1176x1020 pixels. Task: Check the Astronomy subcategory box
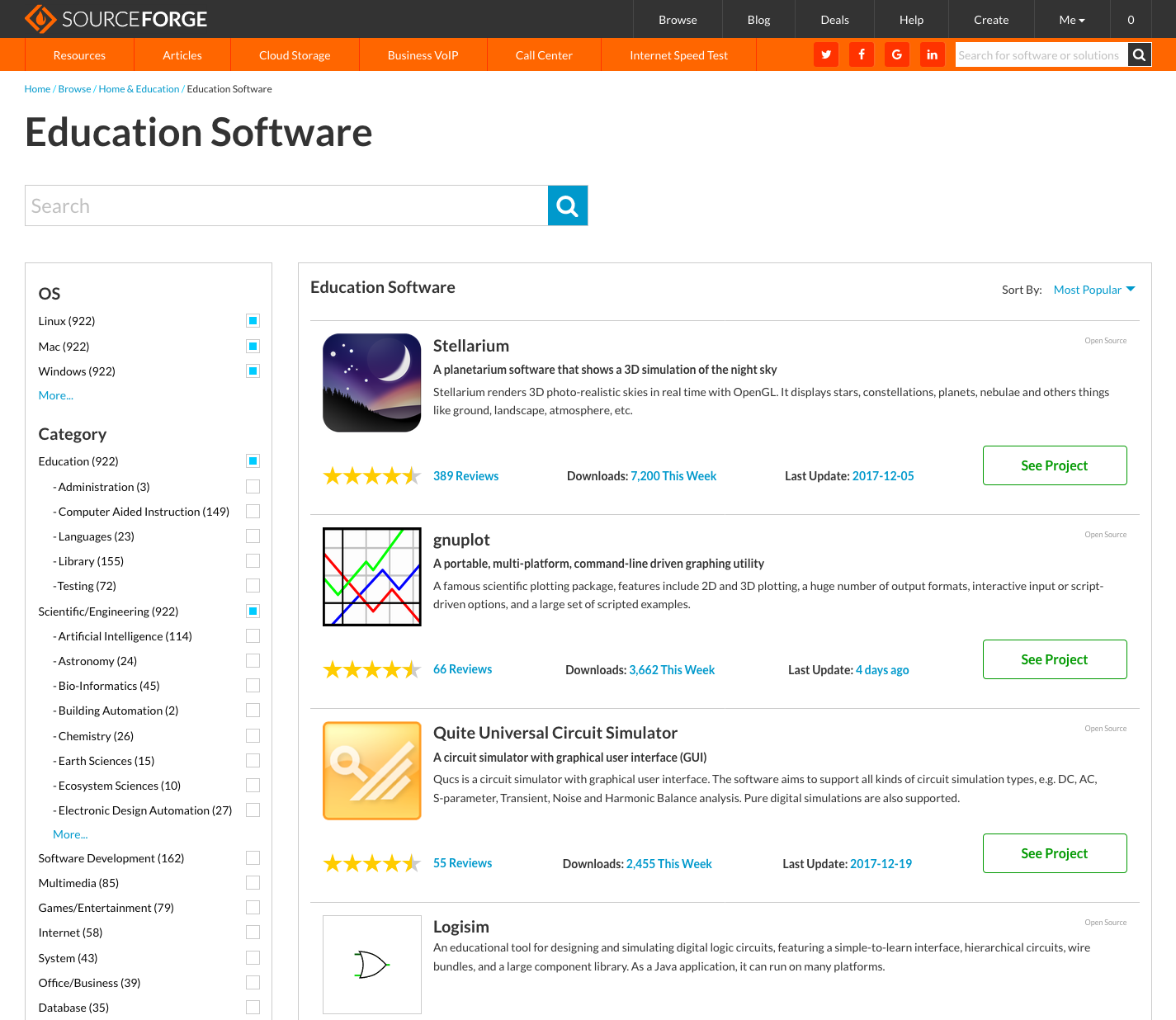[x=253, y=661]
